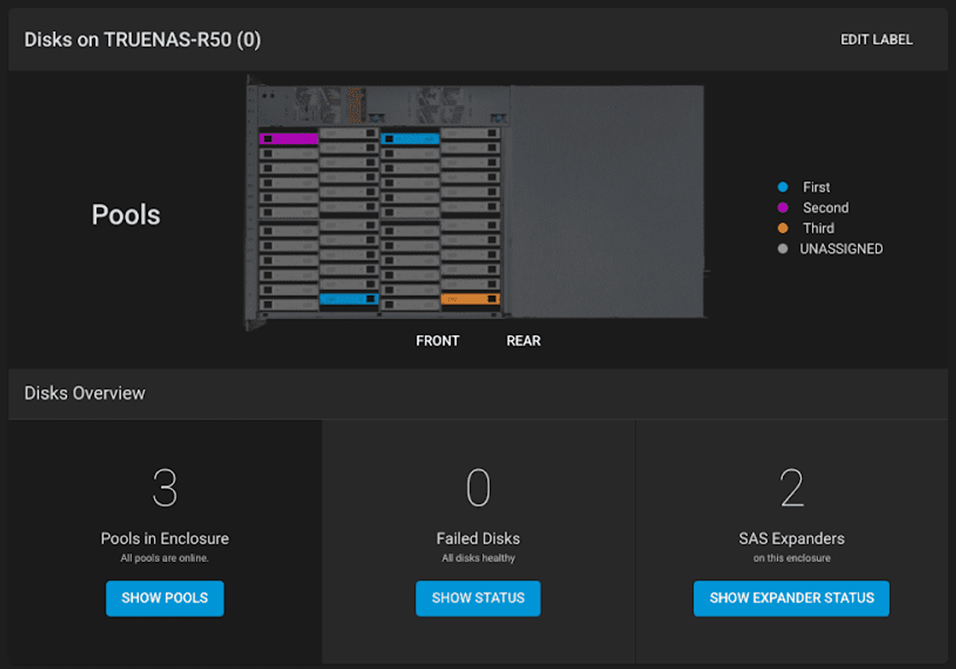Screen dimensions: 956x669
Task: Switch to the FRONT enclosure view
Action: click(x=437, y=340)
